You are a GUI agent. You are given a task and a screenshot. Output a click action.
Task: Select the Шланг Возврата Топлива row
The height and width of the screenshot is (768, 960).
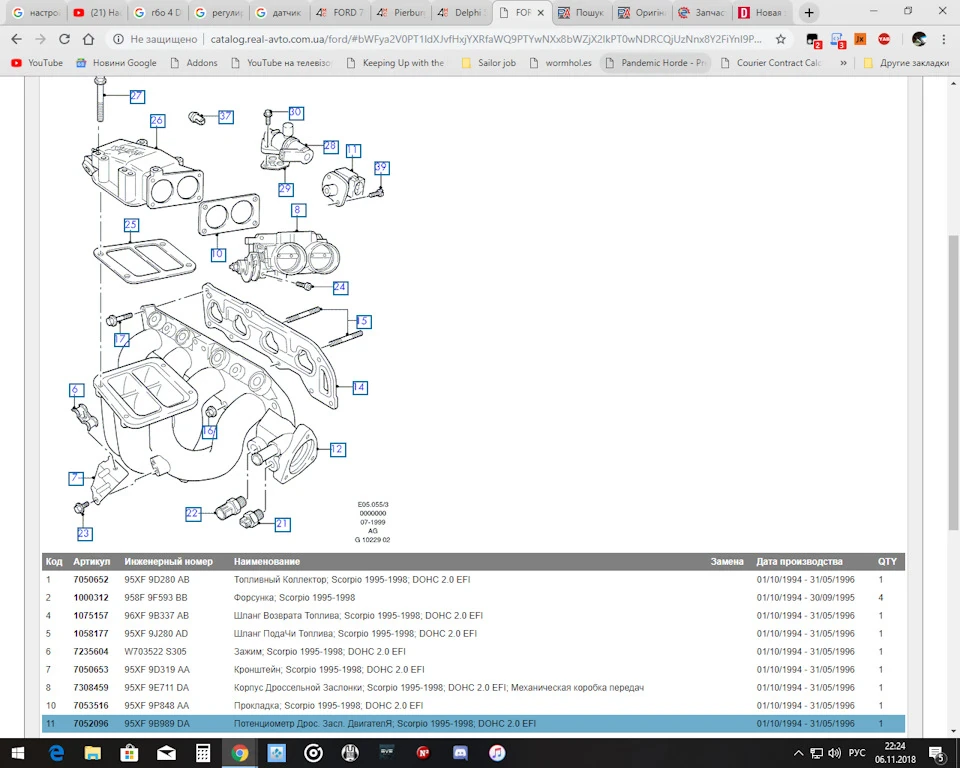point(473,616)
